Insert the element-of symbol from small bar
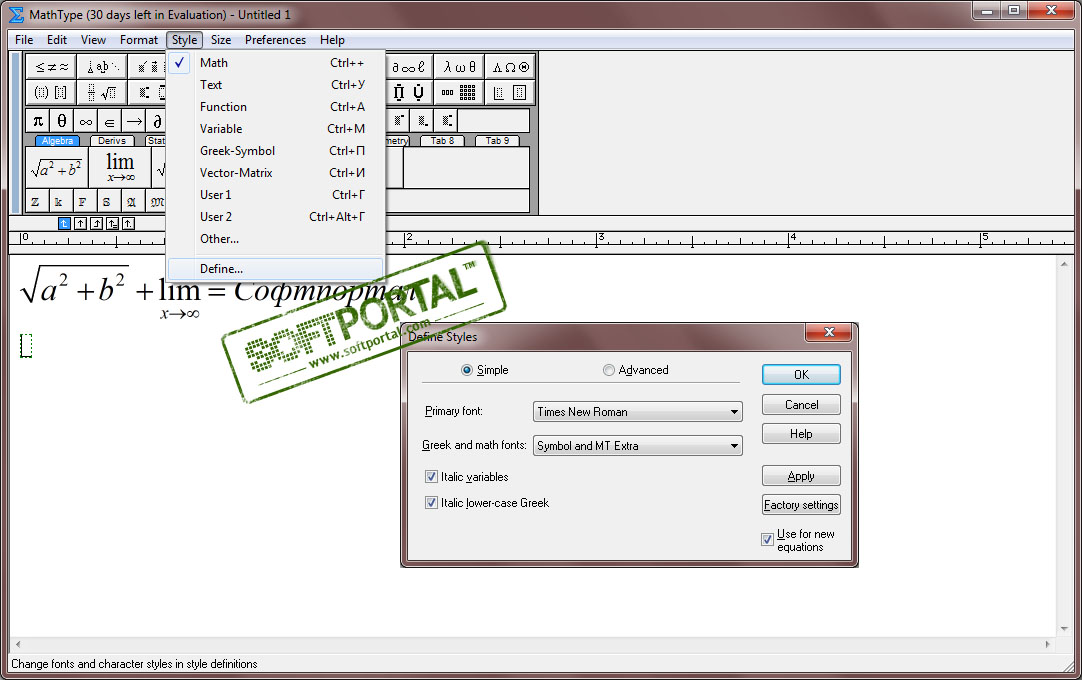The width and height of the screenshot is (1082, 680). [109, 122]
